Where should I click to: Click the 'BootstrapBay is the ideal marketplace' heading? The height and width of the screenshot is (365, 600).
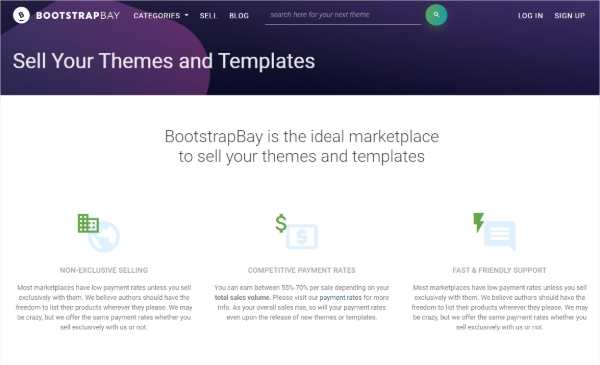coord(302,146)
